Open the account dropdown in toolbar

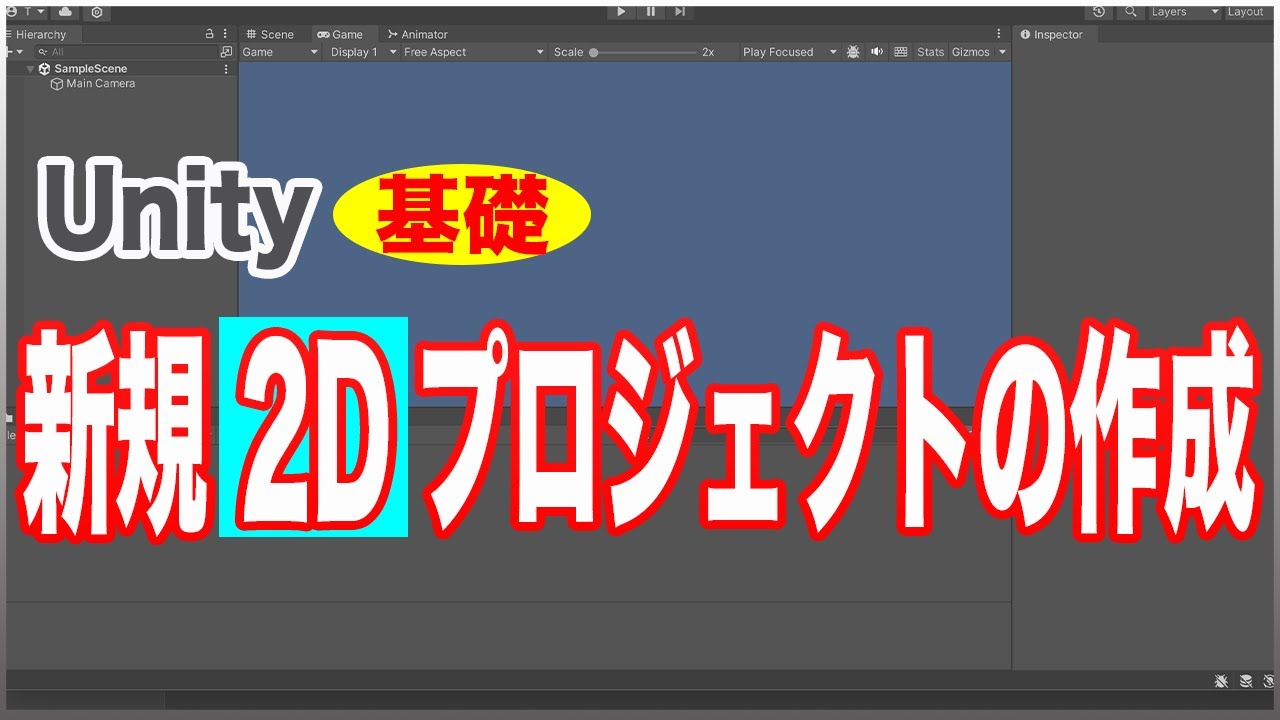[28, 12]
